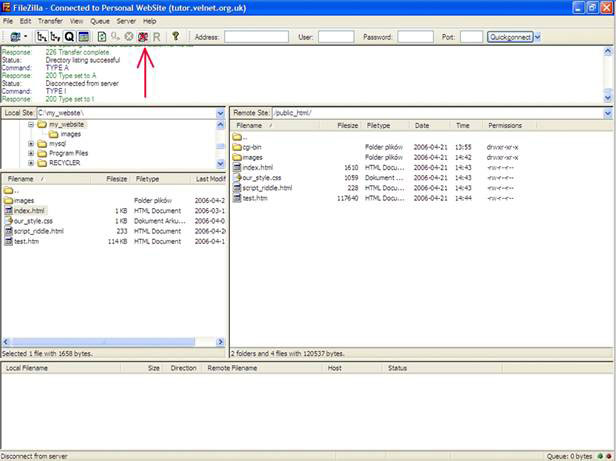Select remote test.htm file icon

coord(237,198)
